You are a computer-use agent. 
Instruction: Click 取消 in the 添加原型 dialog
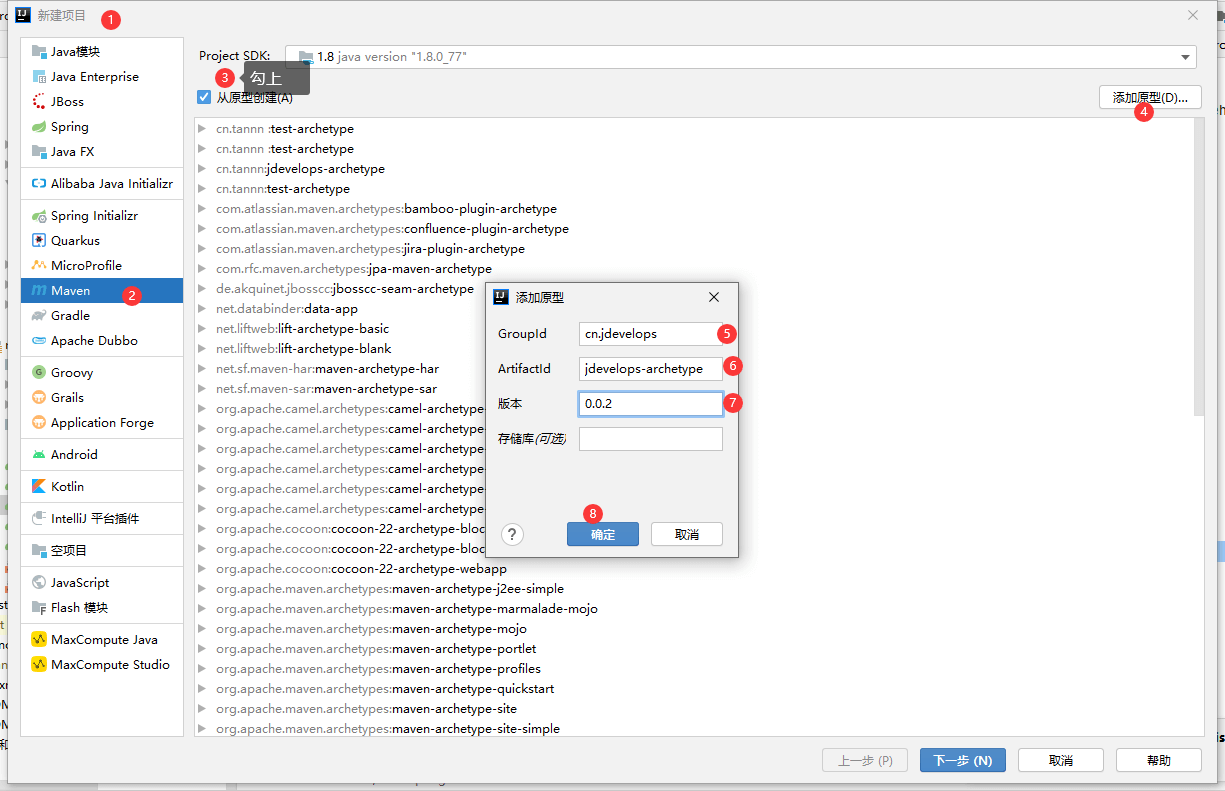[687, 534]
